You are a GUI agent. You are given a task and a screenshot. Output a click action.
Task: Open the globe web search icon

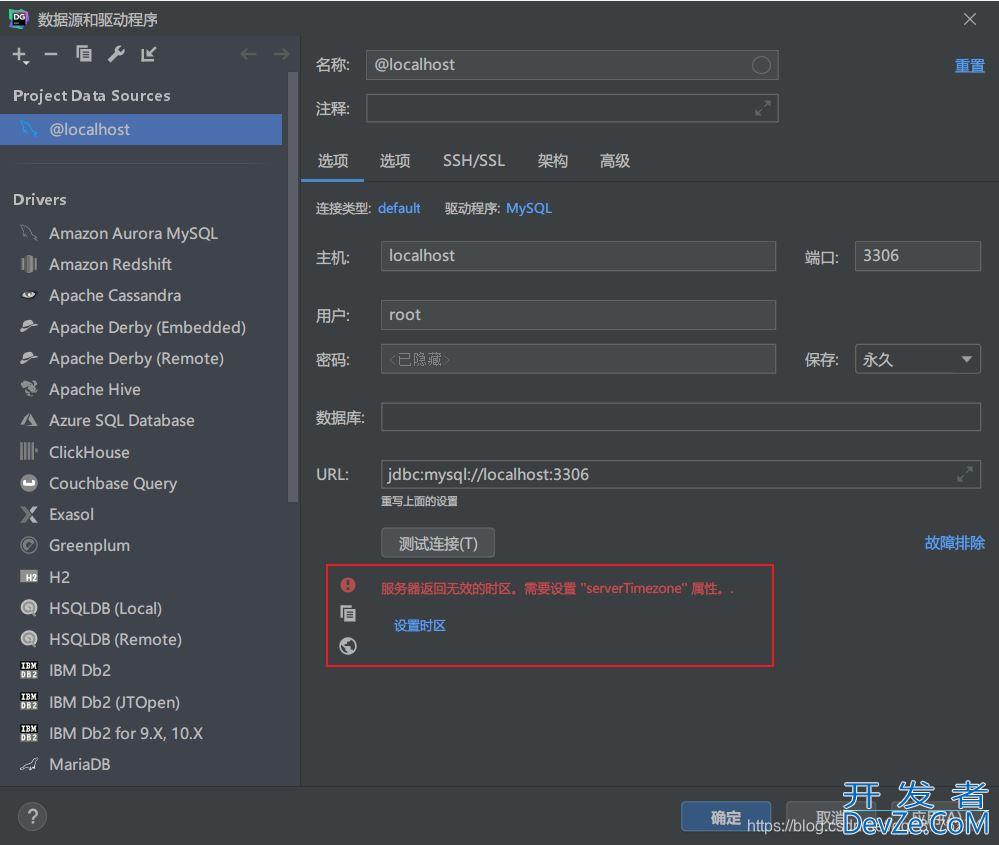pos(348,646)
